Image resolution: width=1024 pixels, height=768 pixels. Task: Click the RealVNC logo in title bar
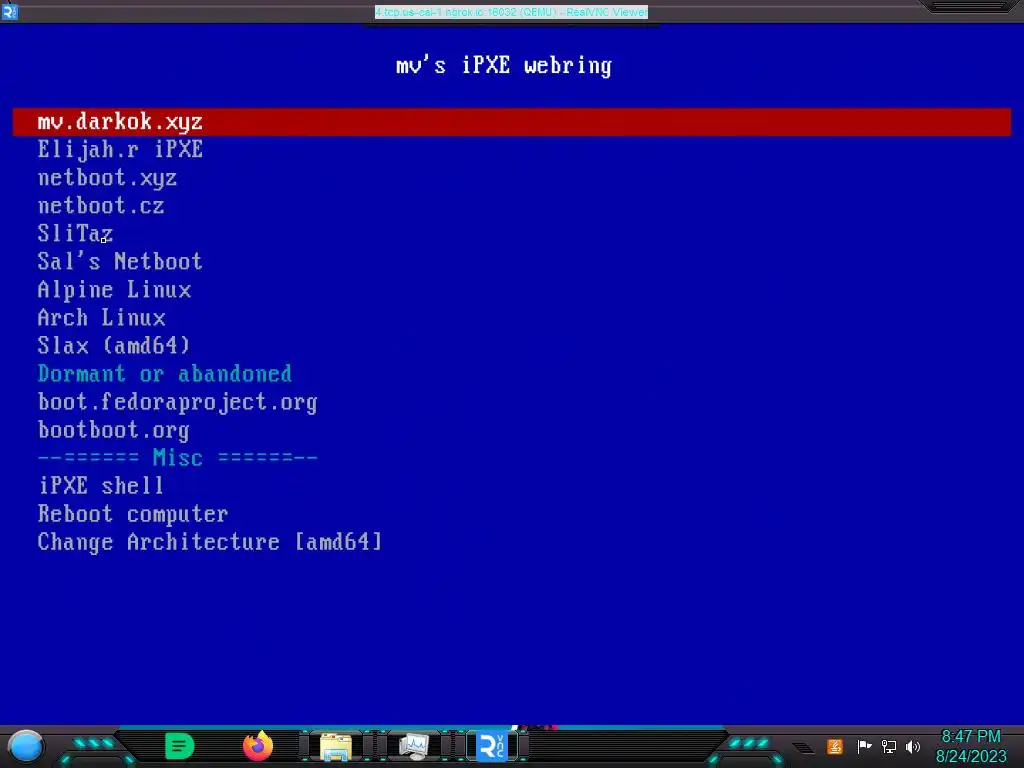point(10,12)
